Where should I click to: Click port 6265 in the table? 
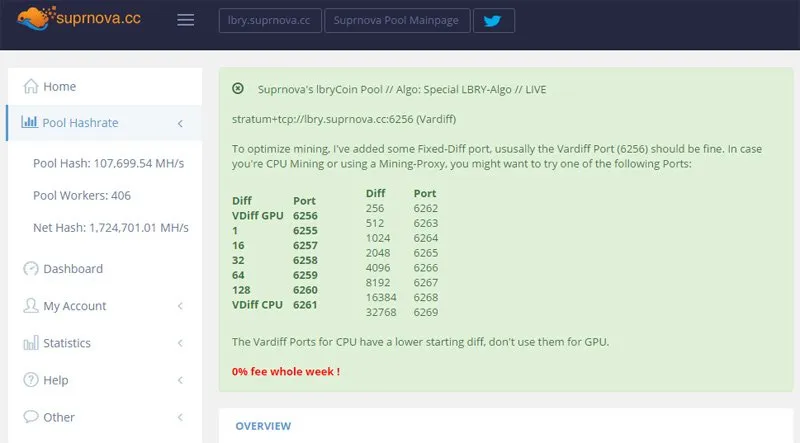(x=426, y=252)
